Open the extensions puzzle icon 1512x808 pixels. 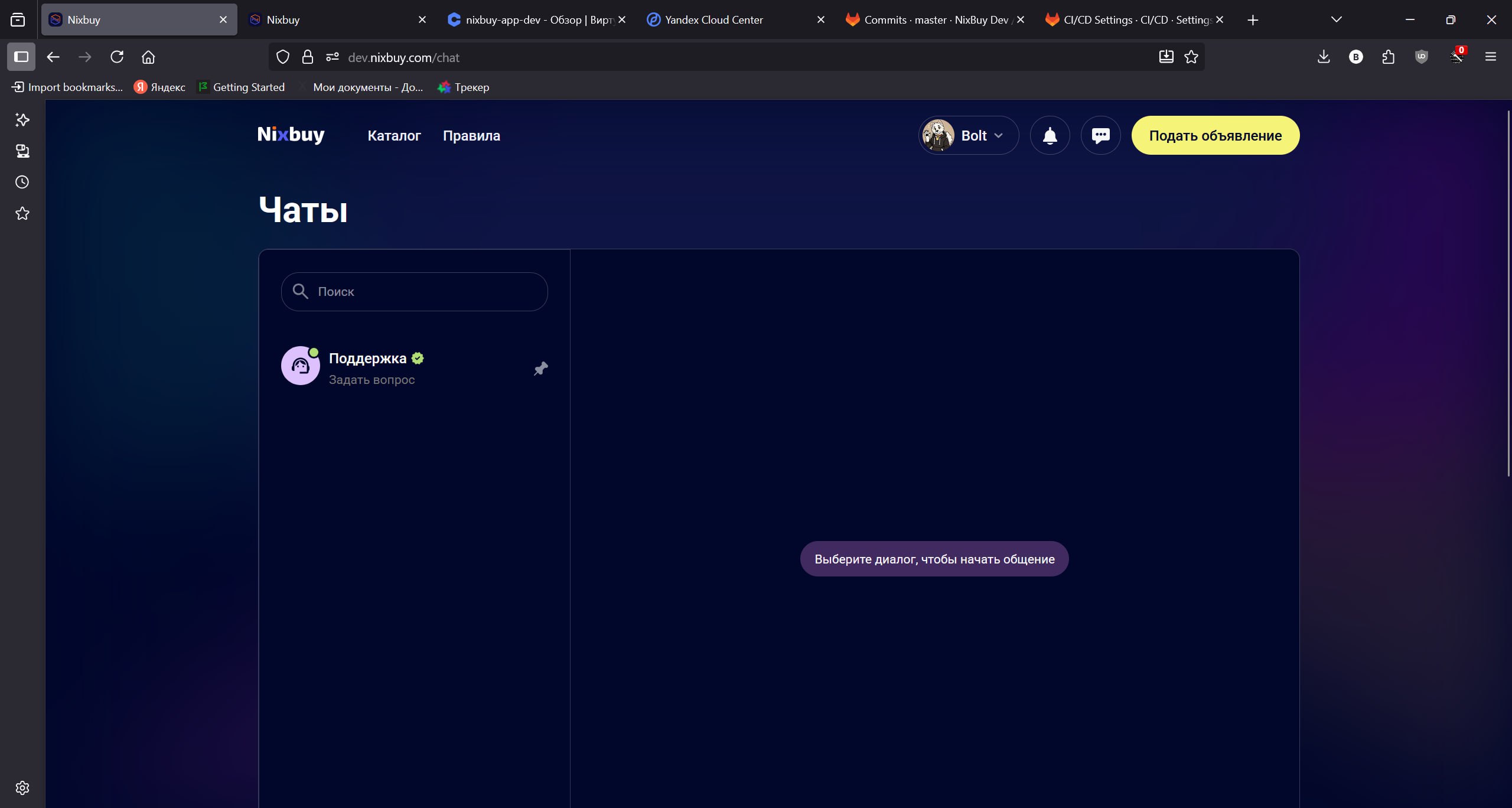point(1389,57)
